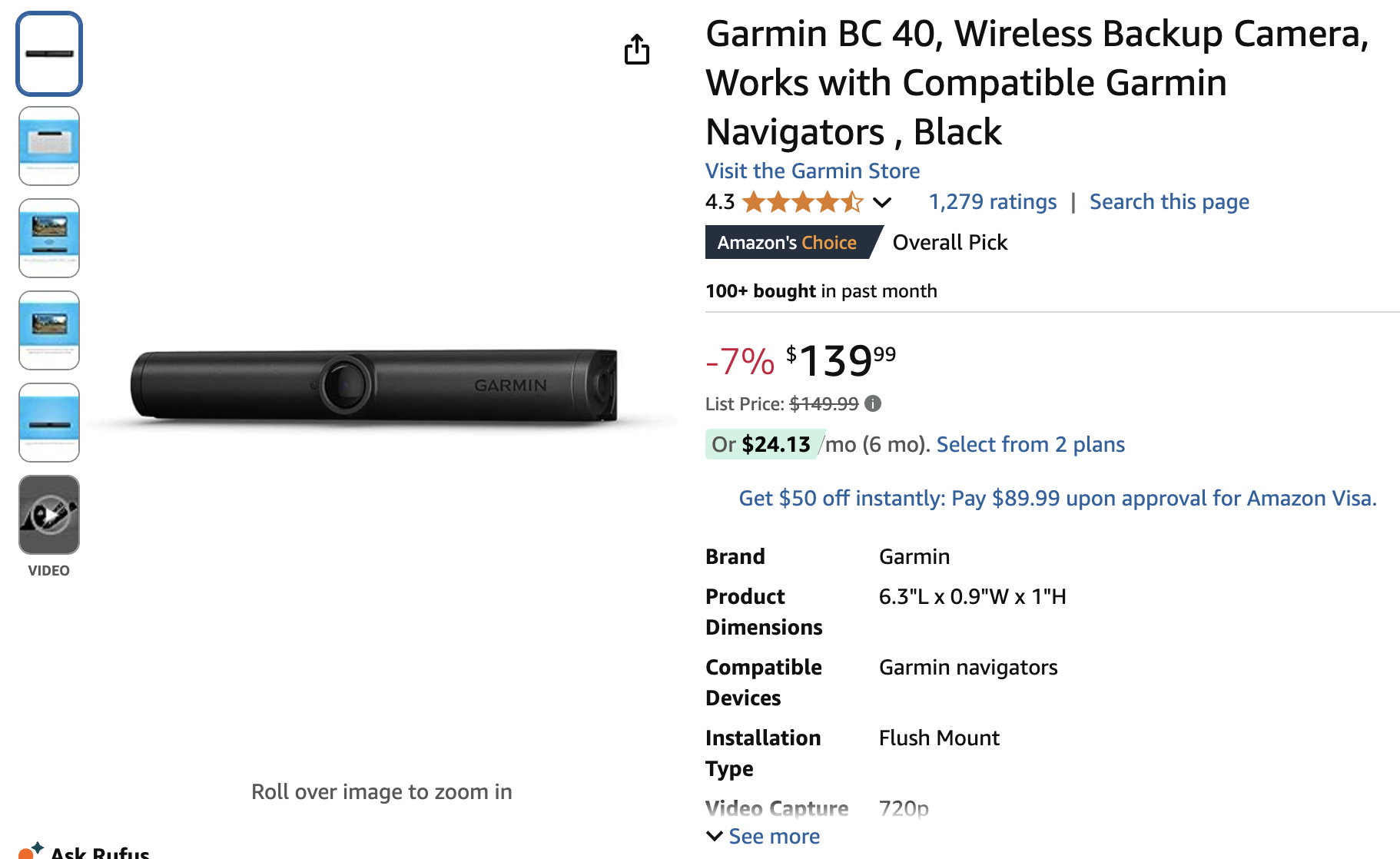Click Search this page link
The height and width of the screenshot is (859, 1400).
(1169, 202)
